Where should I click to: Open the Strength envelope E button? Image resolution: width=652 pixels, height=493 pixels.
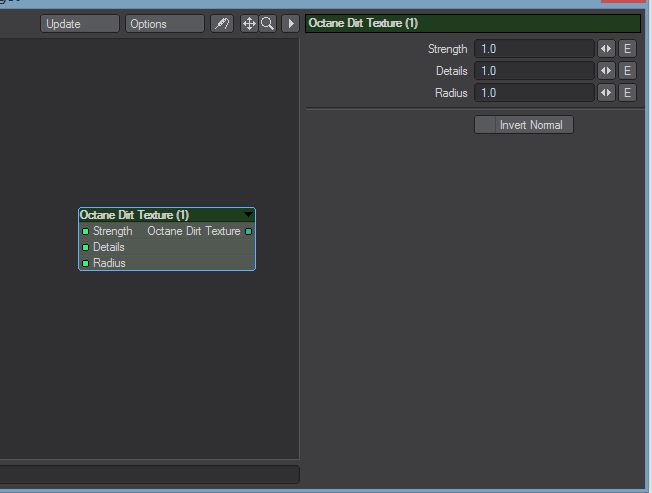(x=627, y=49)
